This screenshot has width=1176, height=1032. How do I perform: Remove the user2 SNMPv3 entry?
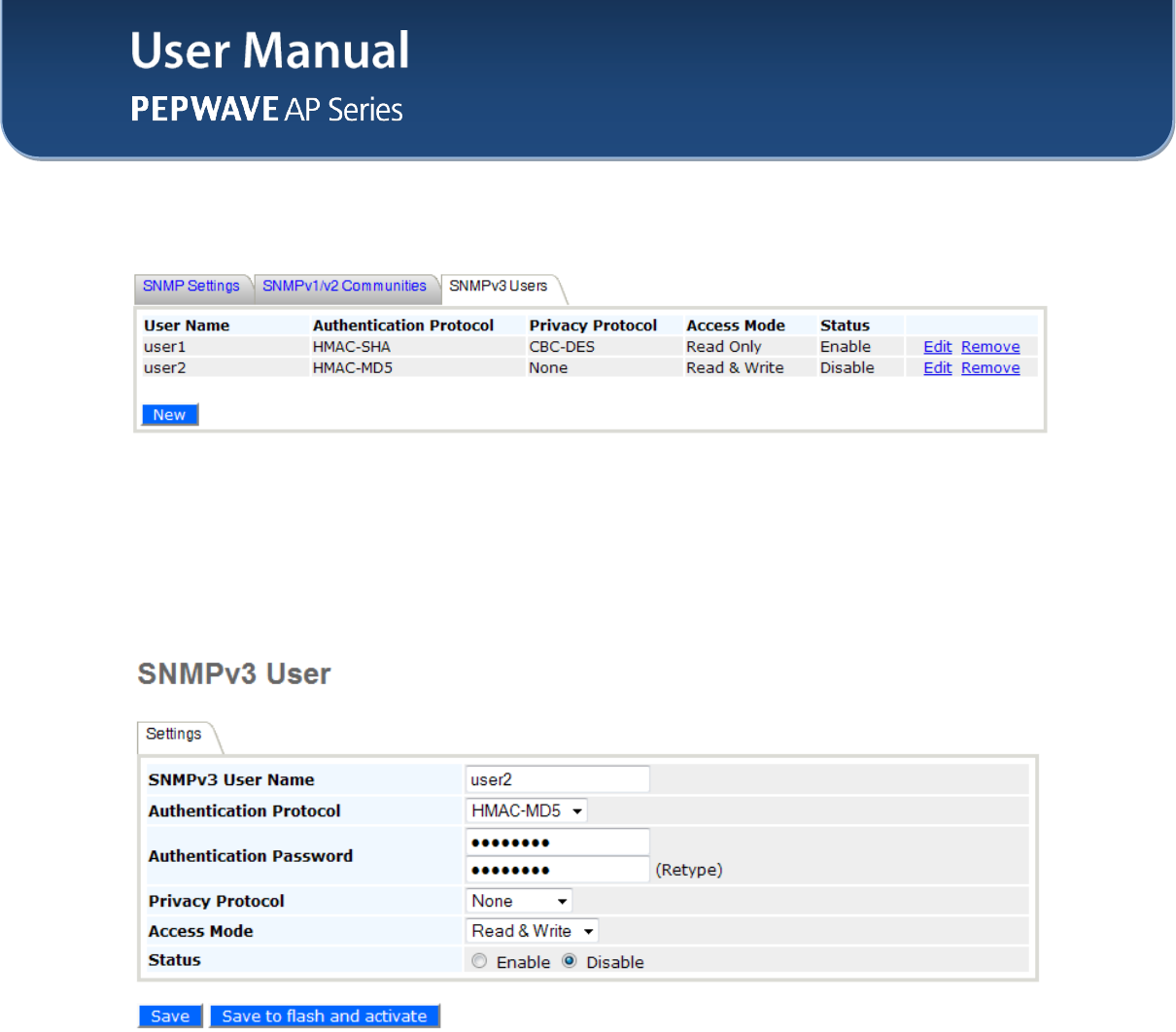point(990,367)
